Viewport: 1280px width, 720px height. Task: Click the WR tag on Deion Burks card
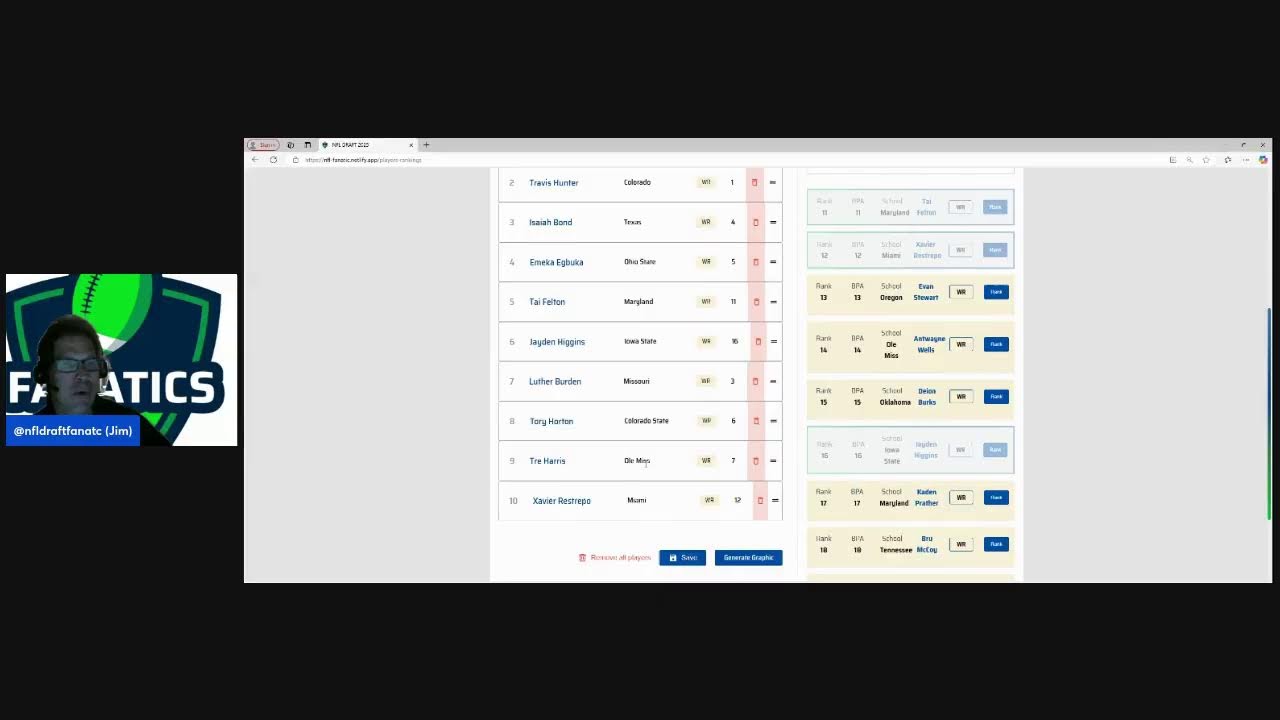pos(961,396)
